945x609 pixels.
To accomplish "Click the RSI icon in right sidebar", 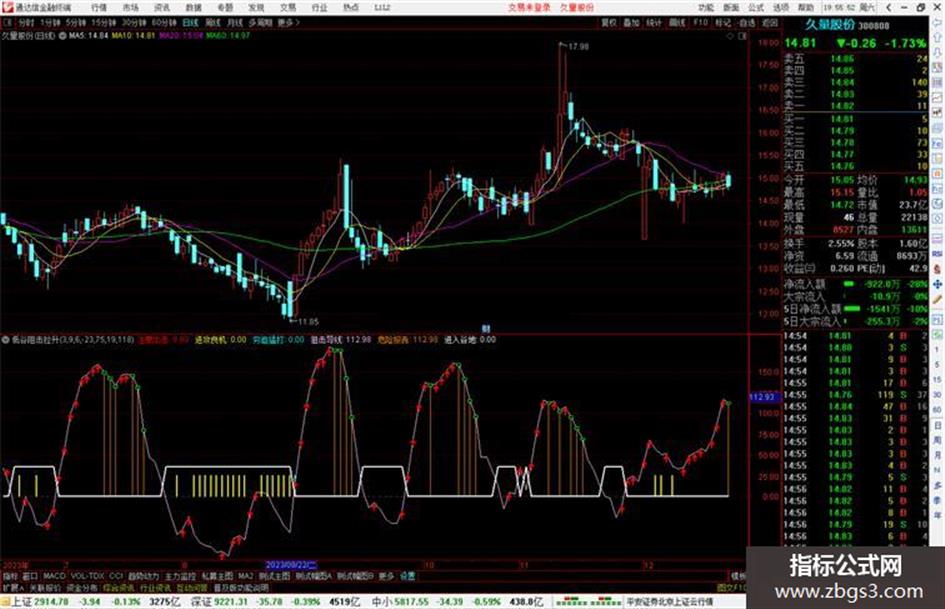I will [937, 254].
